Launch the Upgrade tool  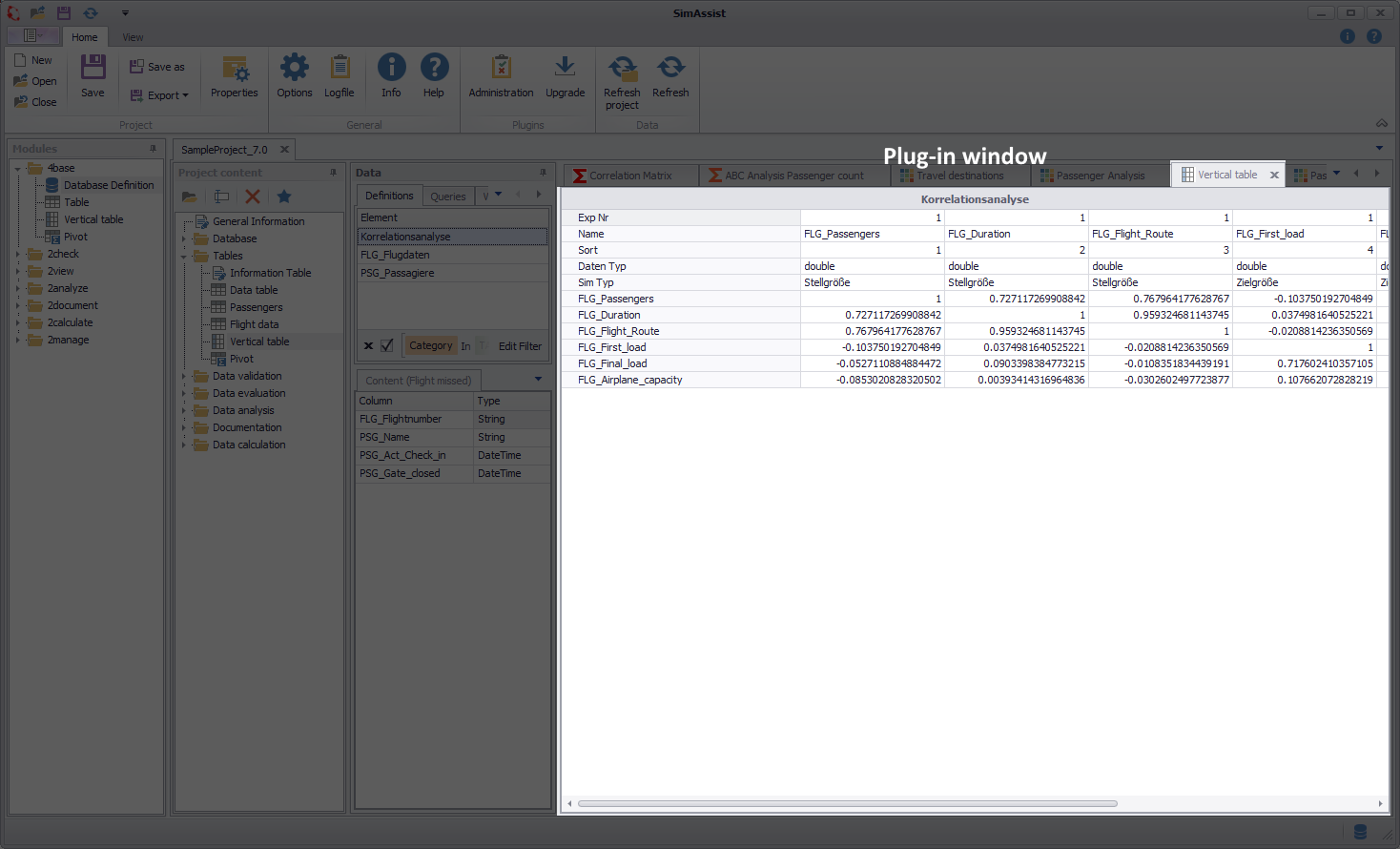(565, 75)
